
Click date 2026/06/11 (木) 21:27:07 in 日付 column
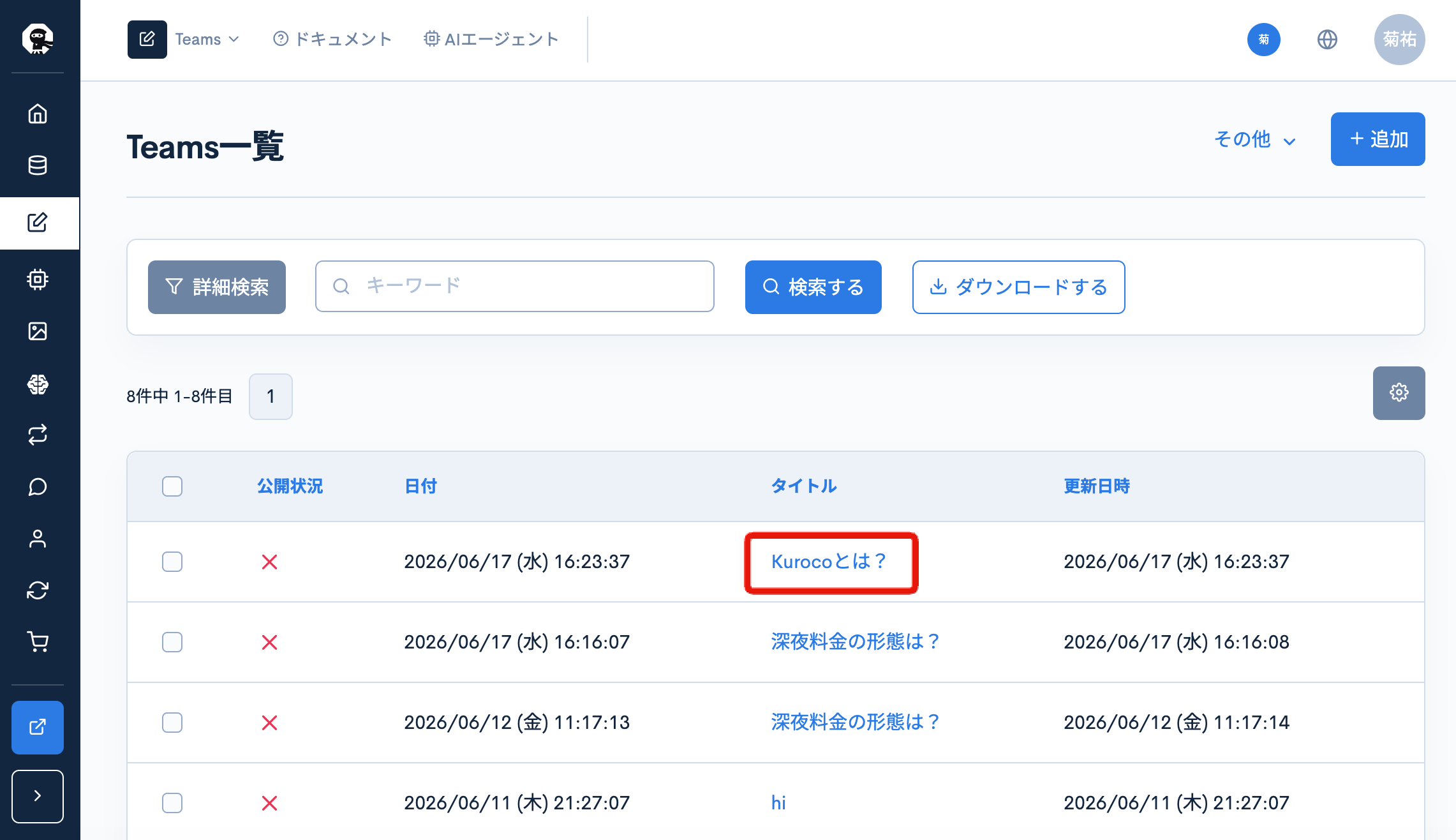[x=517, y=803]
